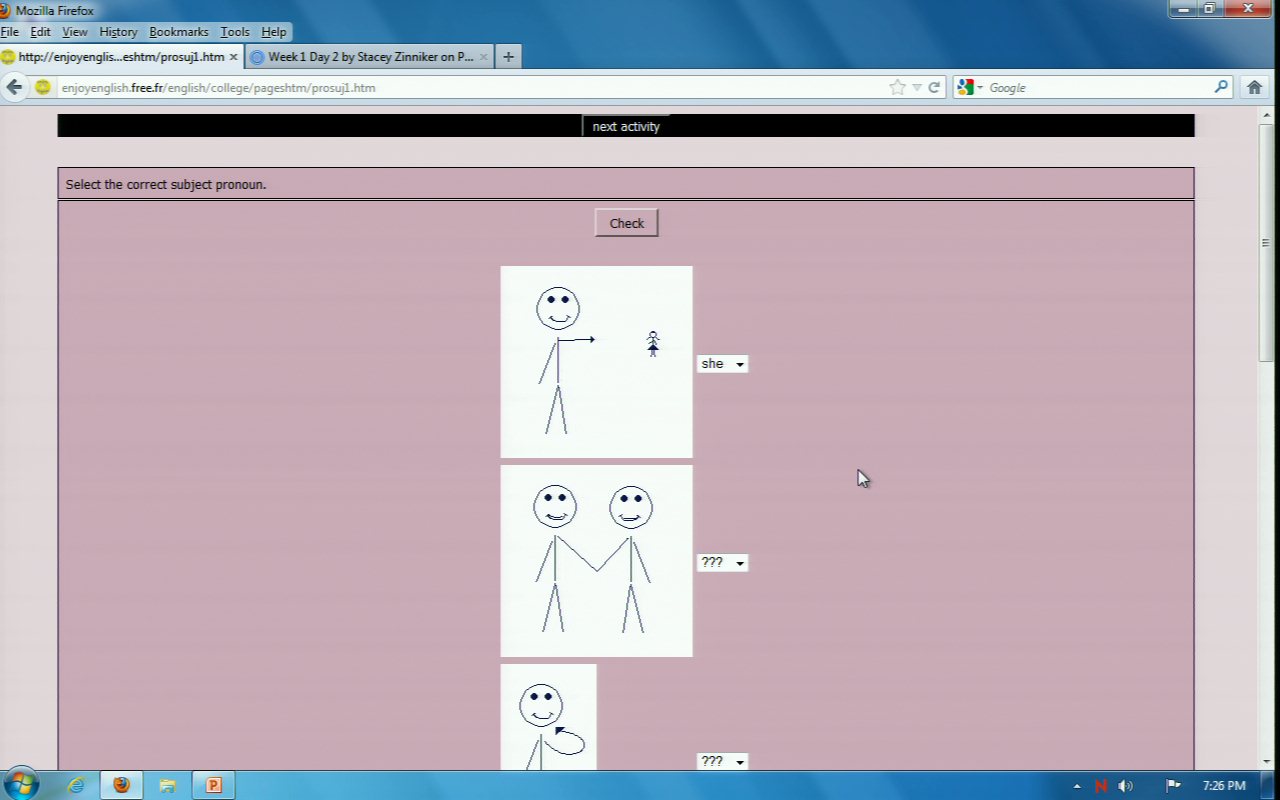Open PowerPoint from the taskbar
Viewport: 1280px width, 800px height.
[213, 785]
